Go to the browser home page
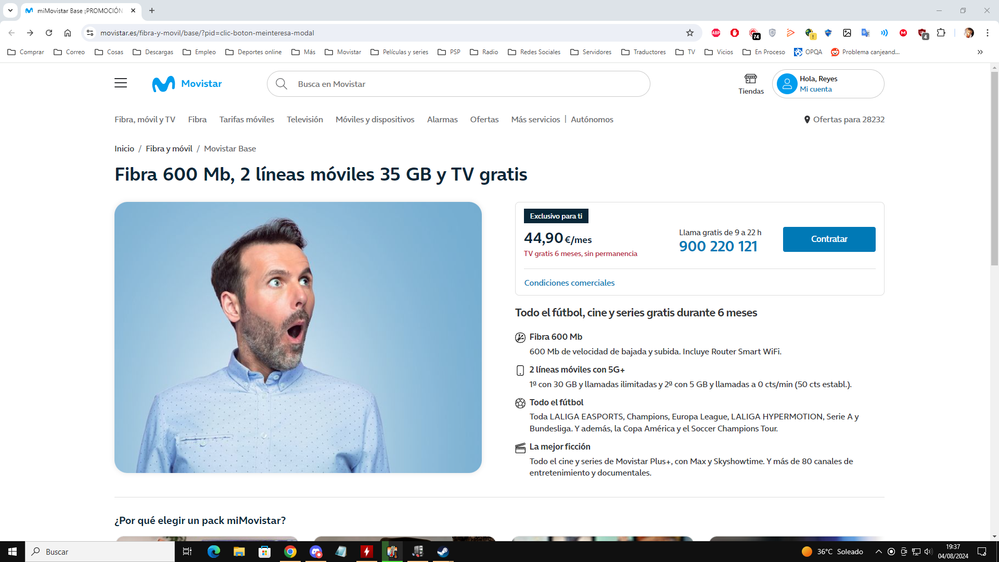 coord(68,32)
